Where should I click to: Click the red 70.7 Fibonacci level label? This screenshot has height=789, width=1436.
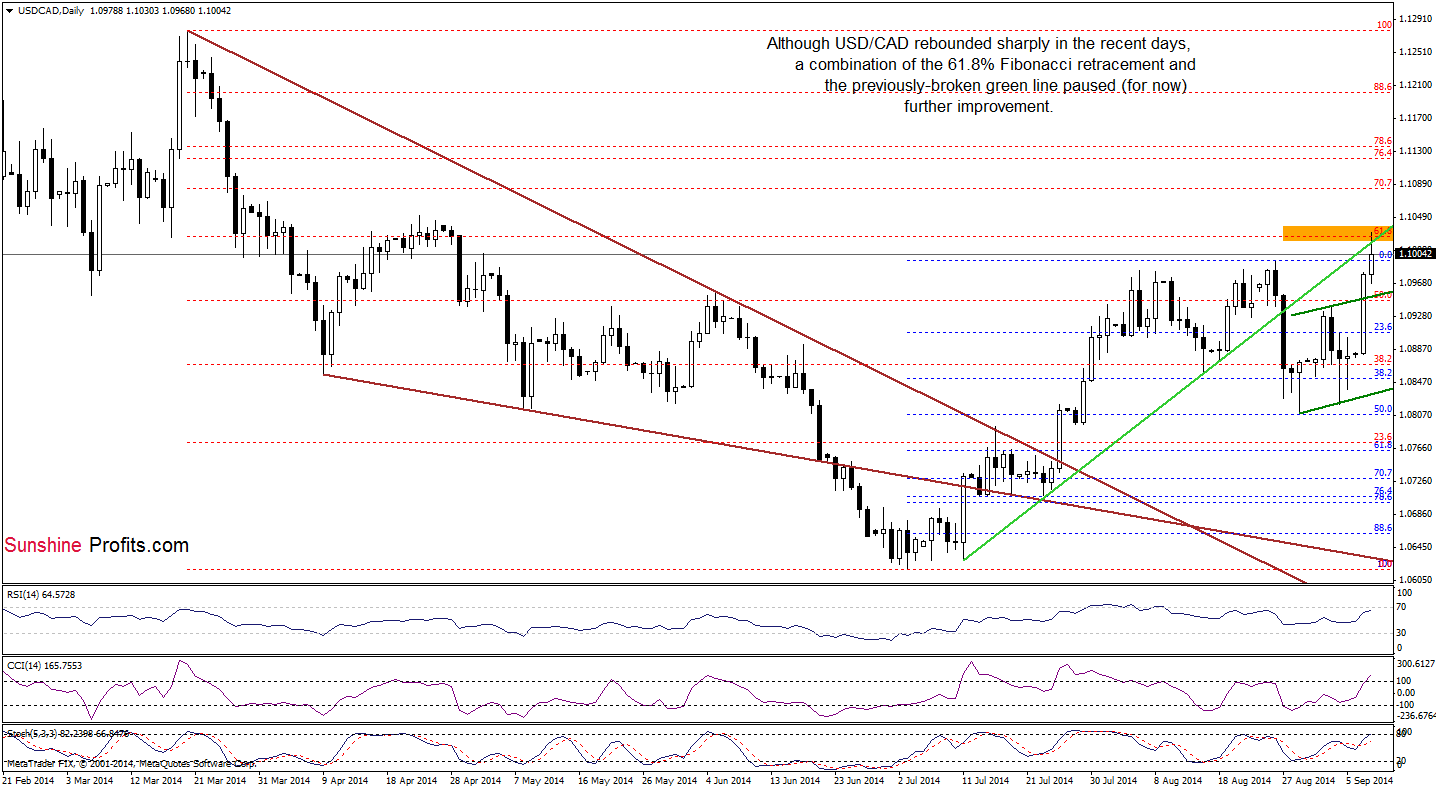tap(1383, 183)
